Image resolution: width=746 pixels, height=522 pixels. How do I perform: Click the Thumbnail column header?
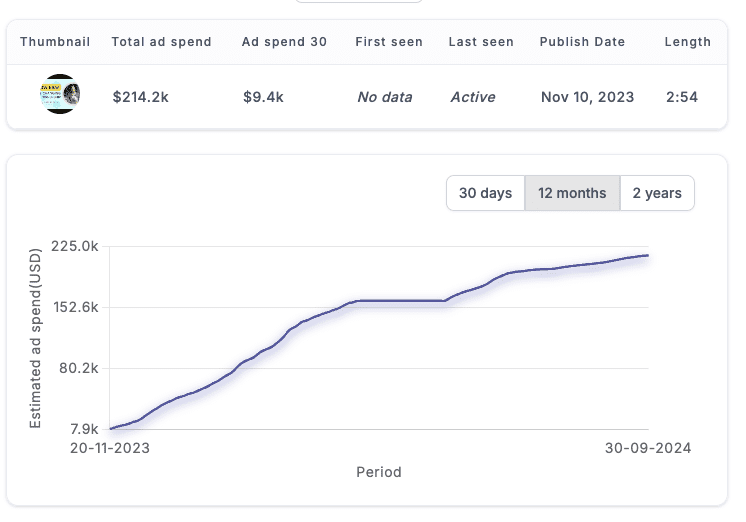coord(55,42)
